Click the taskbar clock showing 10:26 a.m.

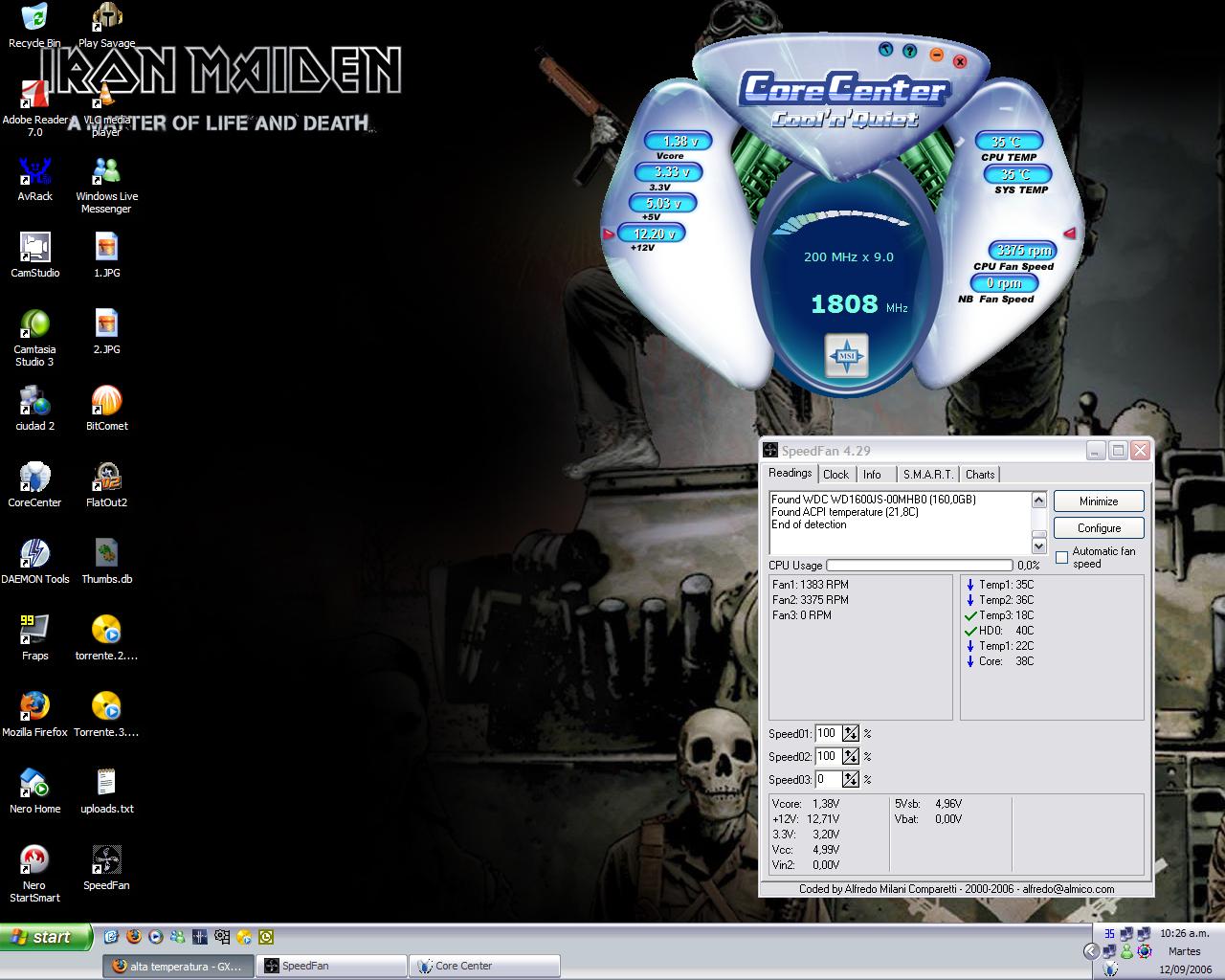click(1185, 933)
